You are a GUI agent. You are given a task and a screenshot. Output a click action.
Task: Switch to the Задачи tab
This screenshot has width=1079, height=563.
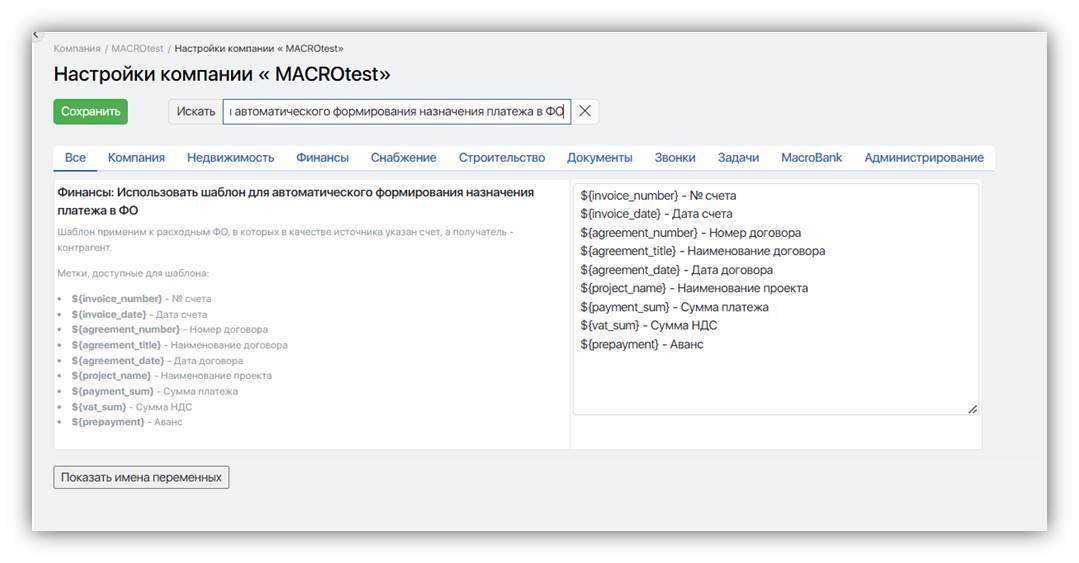point(738,158)
